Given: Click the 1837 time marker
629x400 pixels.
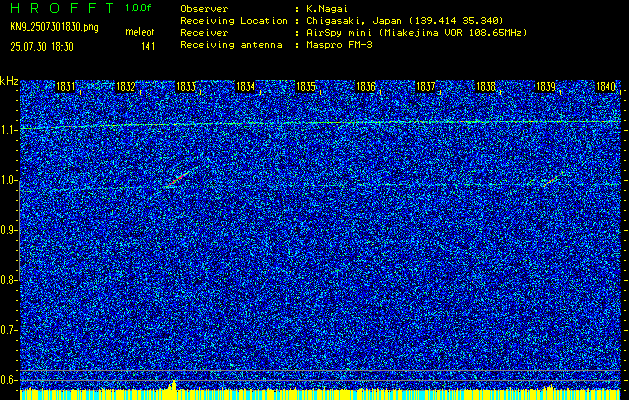Looking at the screenshot, I should coord(426,87).
